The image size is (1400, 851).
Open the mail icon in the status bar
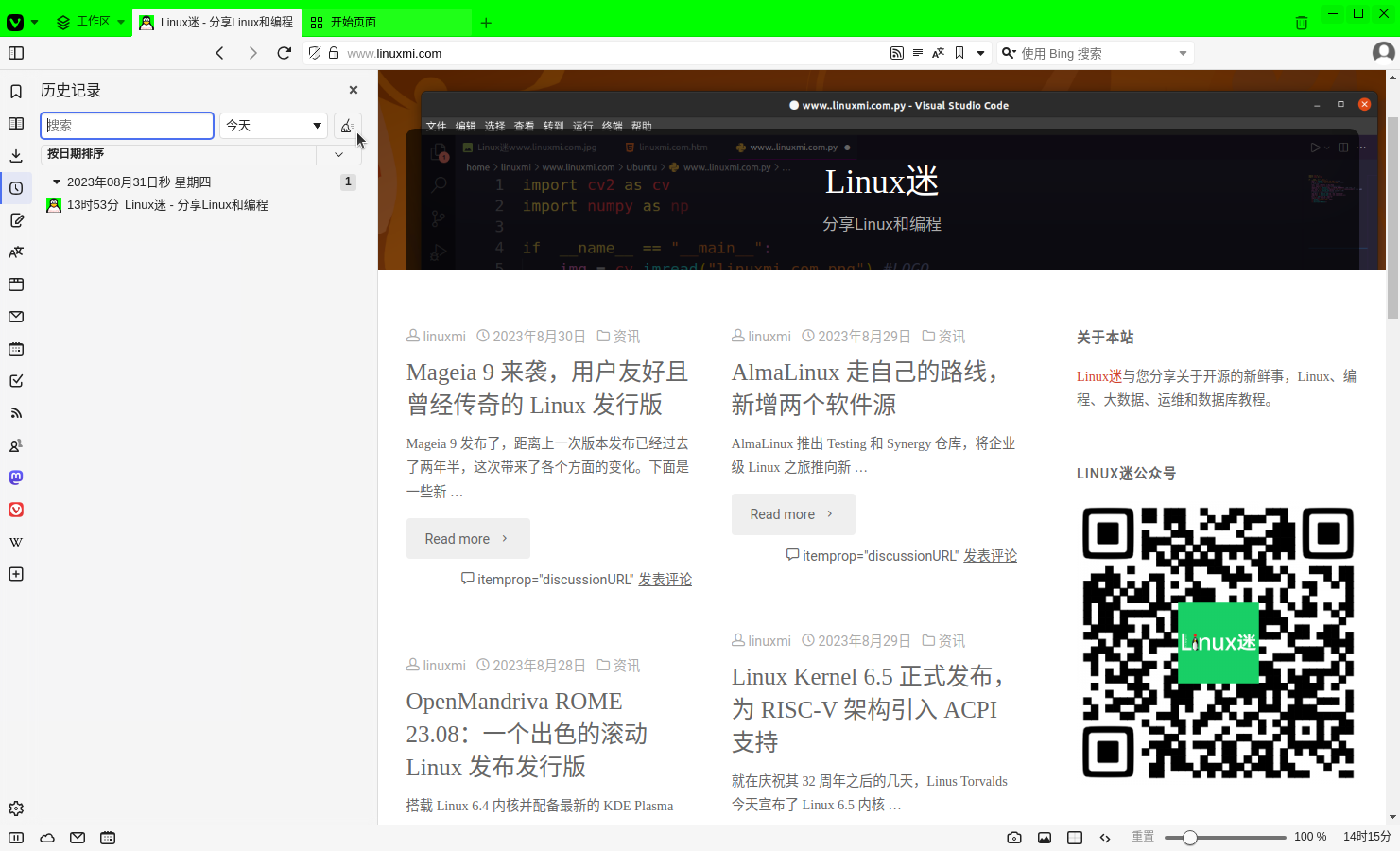[x=78, y=838]
